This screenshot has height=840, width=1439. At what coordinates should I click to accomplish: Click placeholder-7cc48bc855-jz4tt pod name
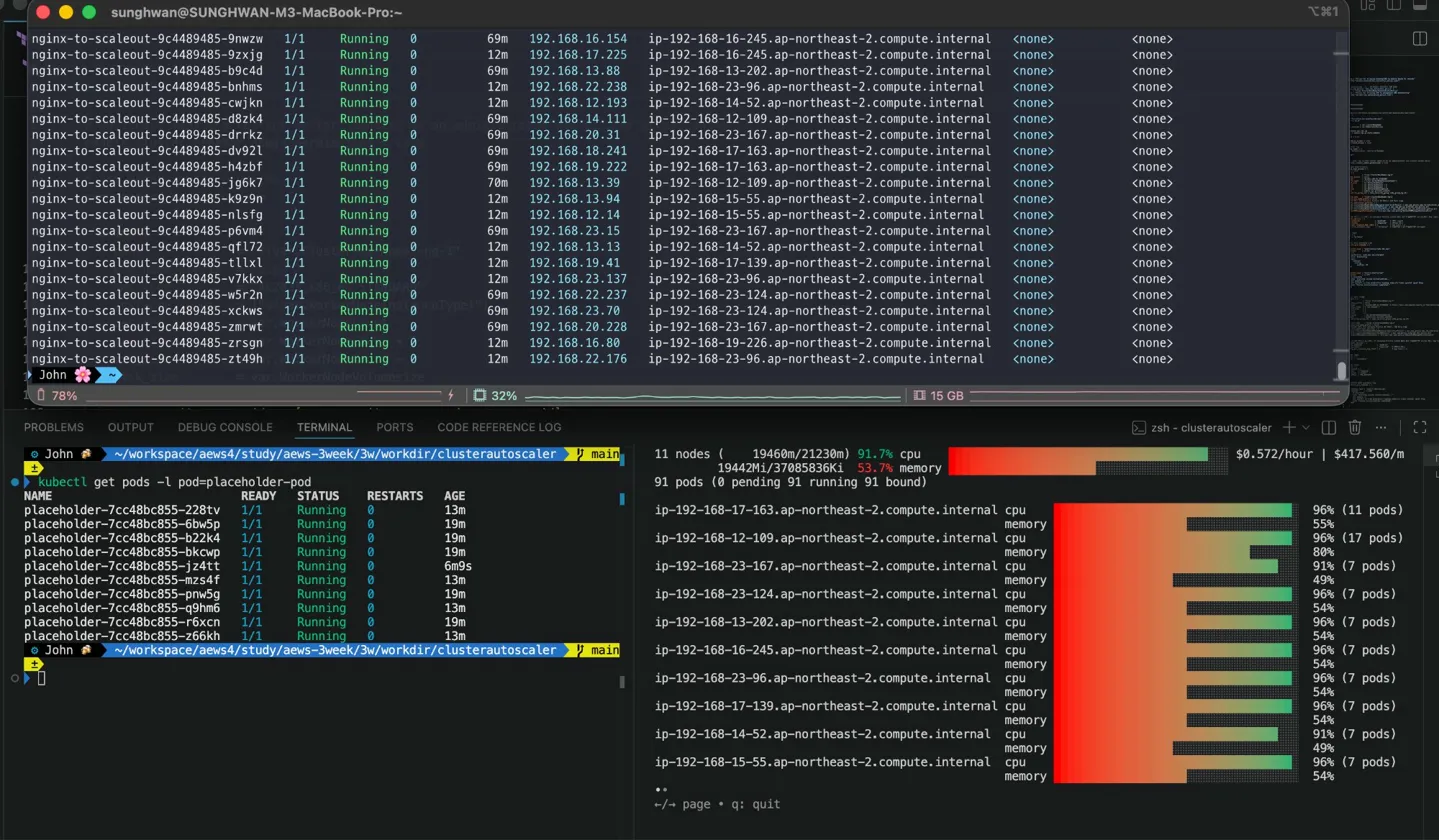point(122,566)
